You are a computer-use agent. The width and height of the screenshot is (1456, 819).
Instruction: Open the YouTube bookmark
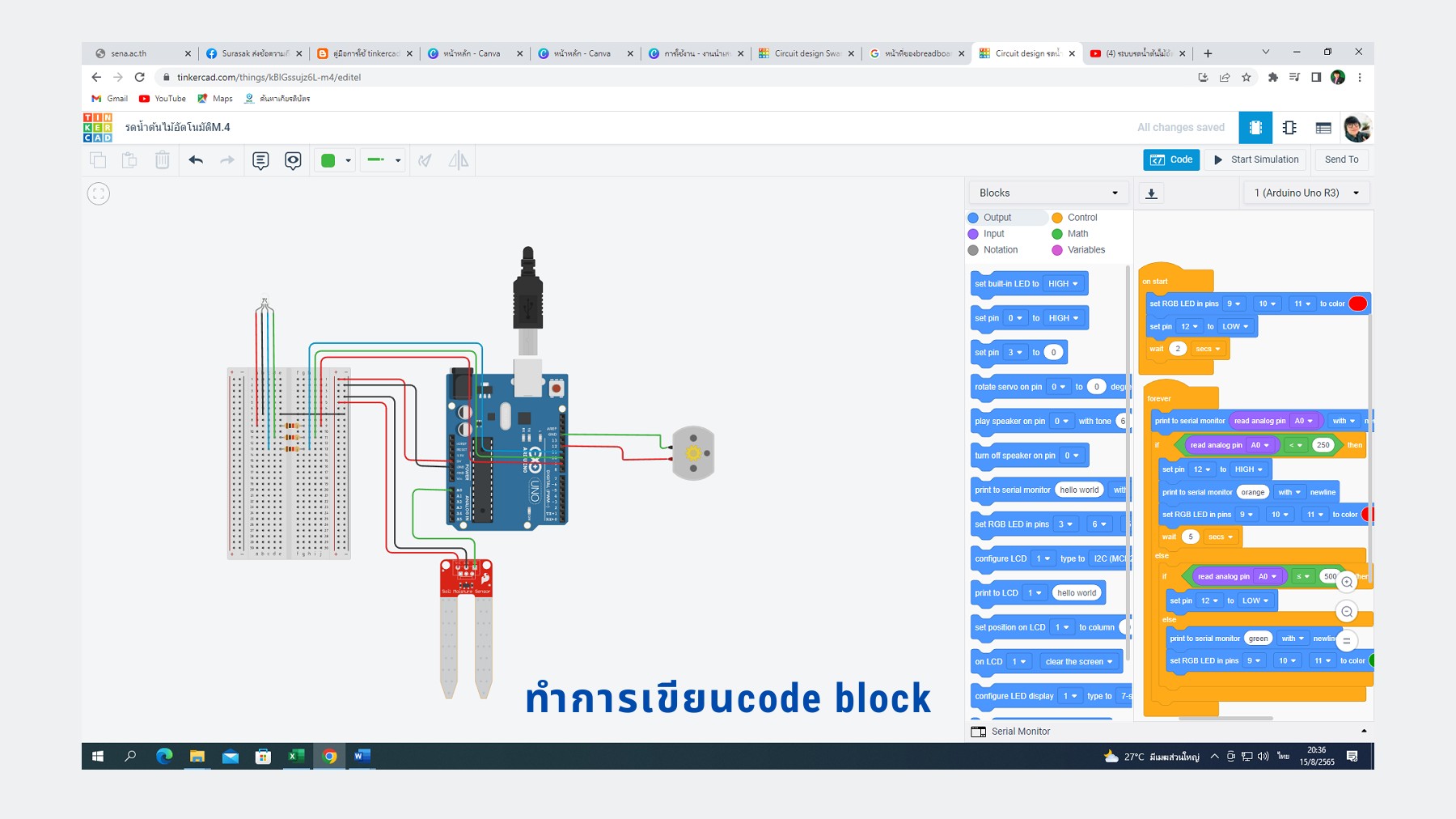[x=162, y=98]
